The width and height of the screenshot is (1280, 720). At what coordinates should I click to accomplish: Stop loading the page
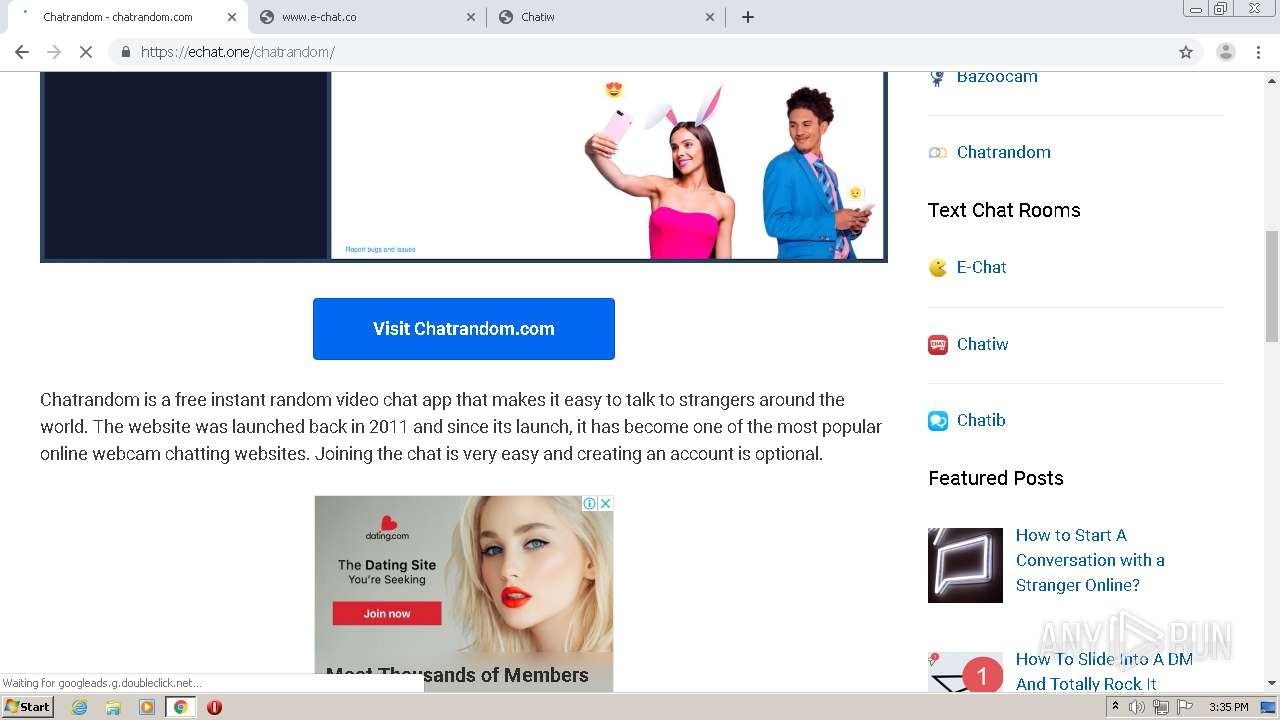[86, 52]
